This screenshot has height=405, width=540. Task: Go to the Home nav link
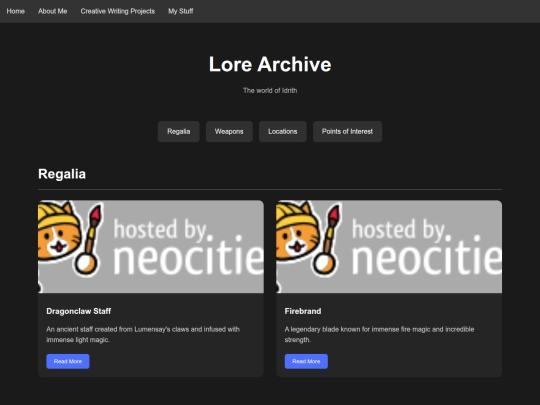(15, 11)
